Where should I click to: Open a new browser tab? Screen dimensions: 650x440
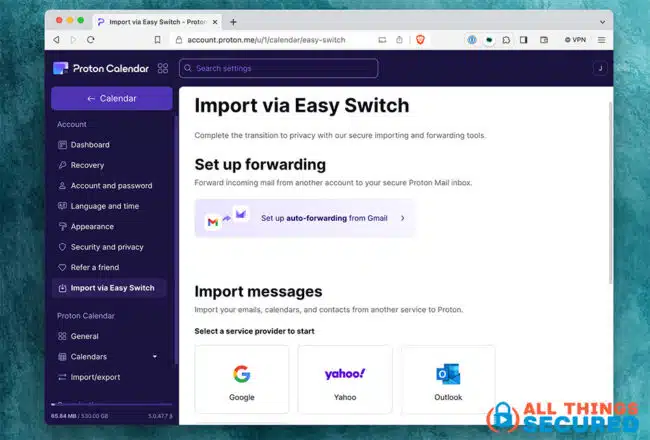(x=233, y=21)
